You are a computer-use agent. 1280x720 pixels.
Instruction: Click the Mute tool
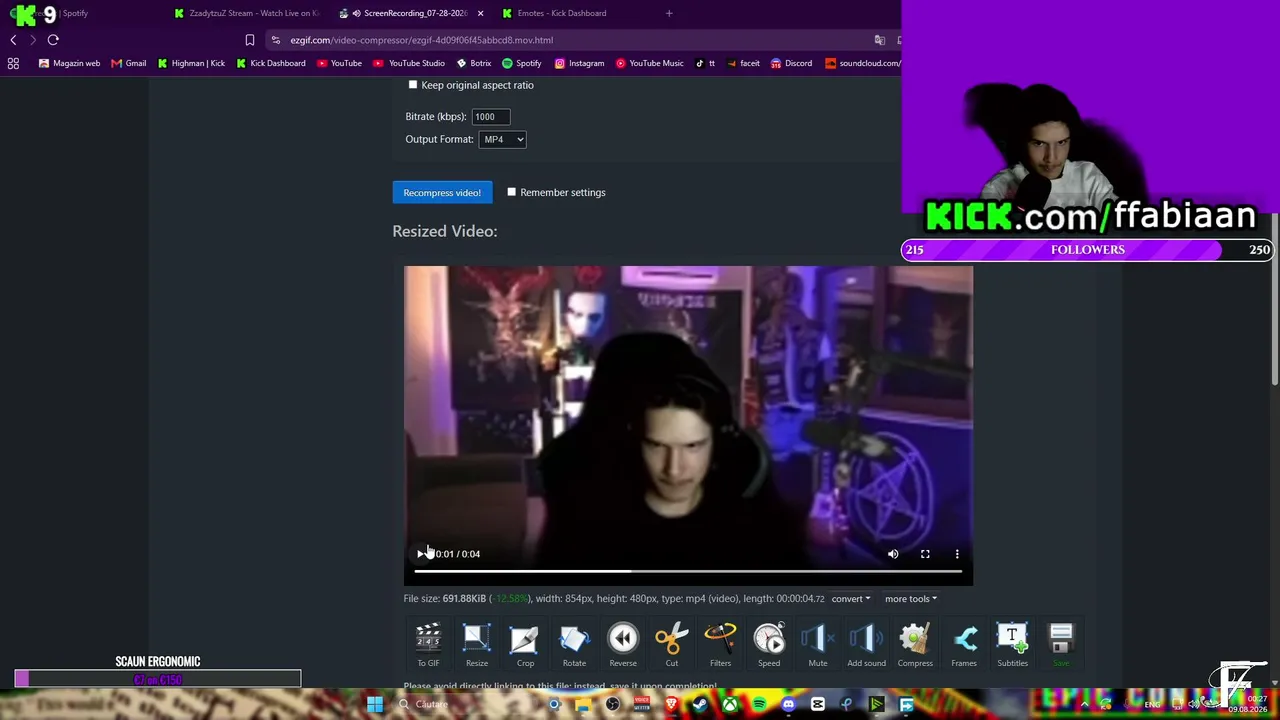point(818,645)
